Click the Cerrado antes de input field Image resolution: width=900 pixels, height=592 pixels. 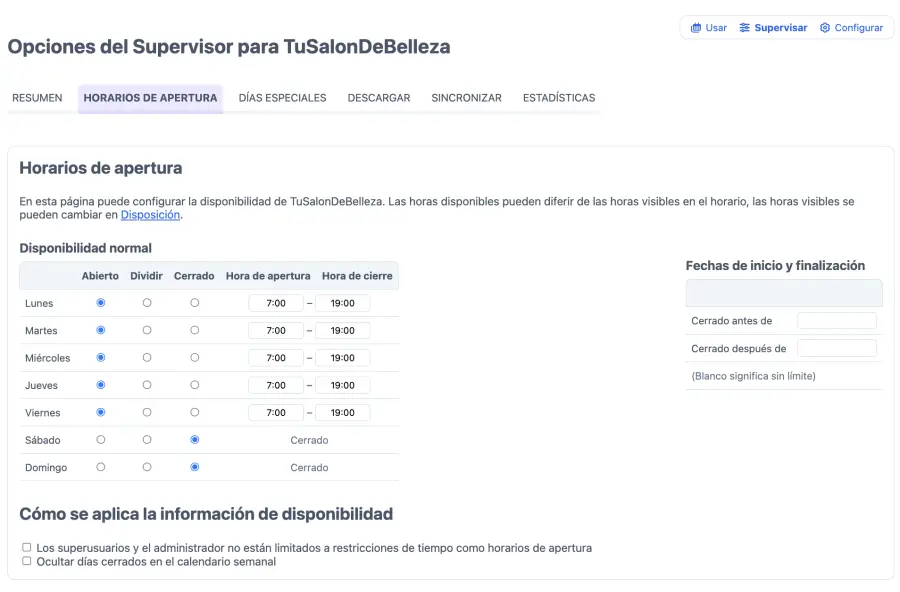click(x=836, y=320)
